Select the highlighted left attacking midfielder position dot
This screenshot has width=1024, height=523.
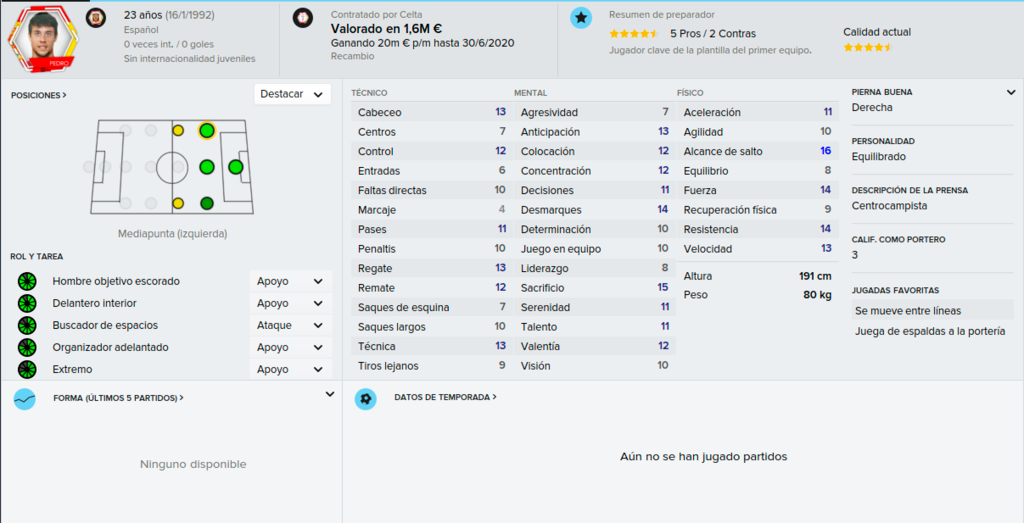click(x=206, y=131)
